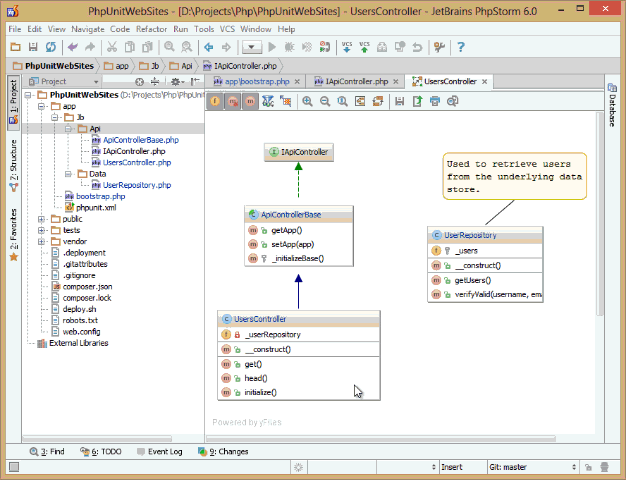Viewport: 626px width, 480px height.
Task: Open the Project view dropdown
Action: click(x=63, y=81)
